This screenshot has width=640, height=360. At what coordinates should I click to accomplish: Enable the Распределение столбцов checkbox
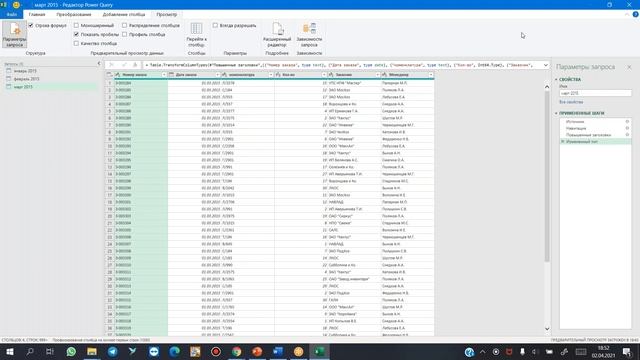[124, 25]
